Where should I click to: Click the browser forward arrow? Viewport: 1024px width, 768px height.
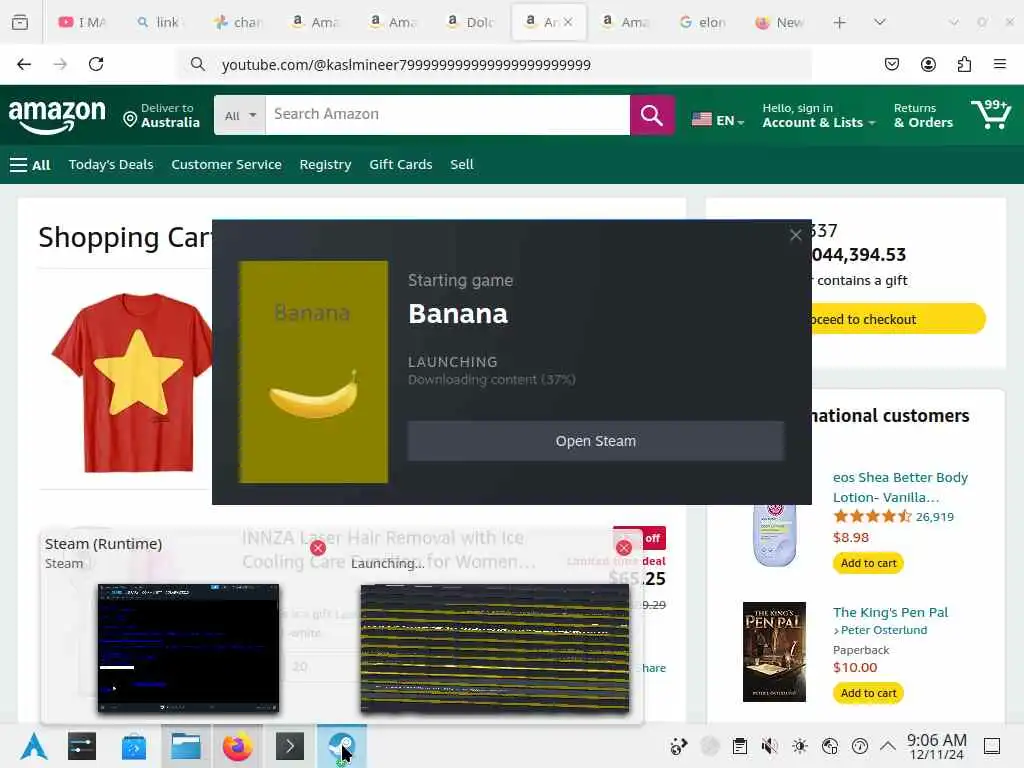(x=60, y=64)
